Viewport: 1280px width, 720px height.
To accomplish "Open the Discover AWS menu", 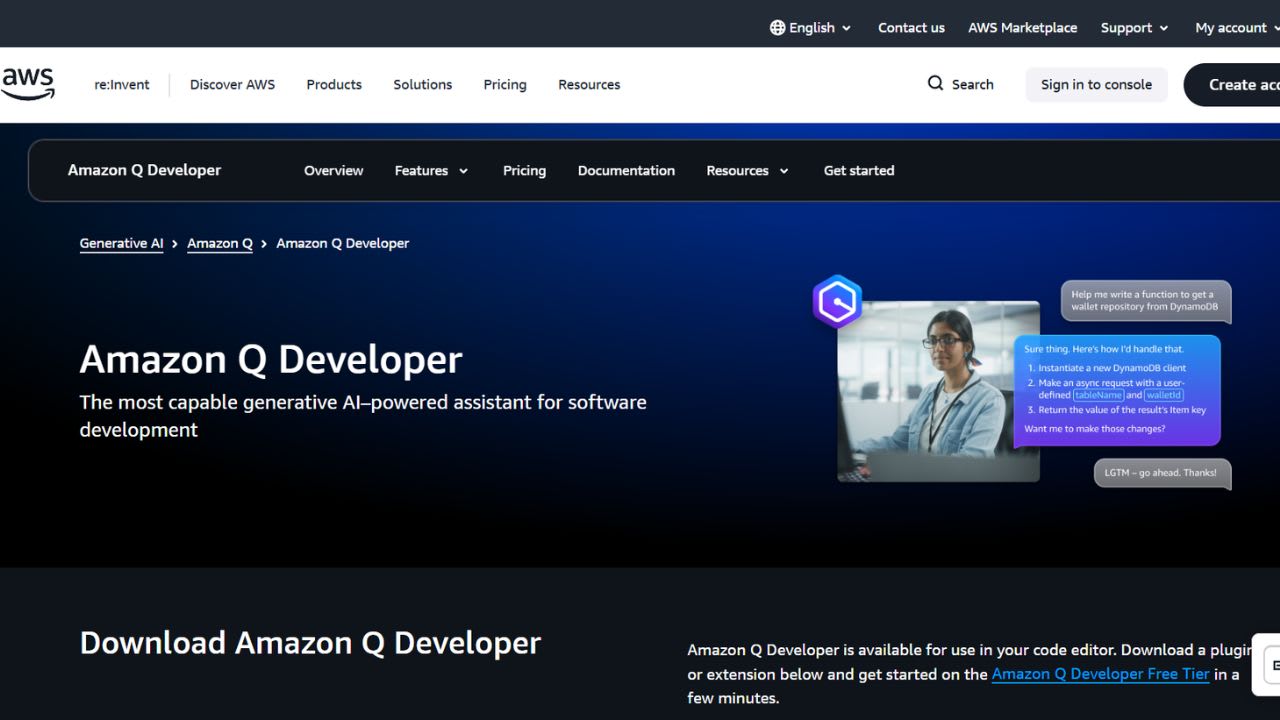I will pyautogui.click(x=232, y=85).
